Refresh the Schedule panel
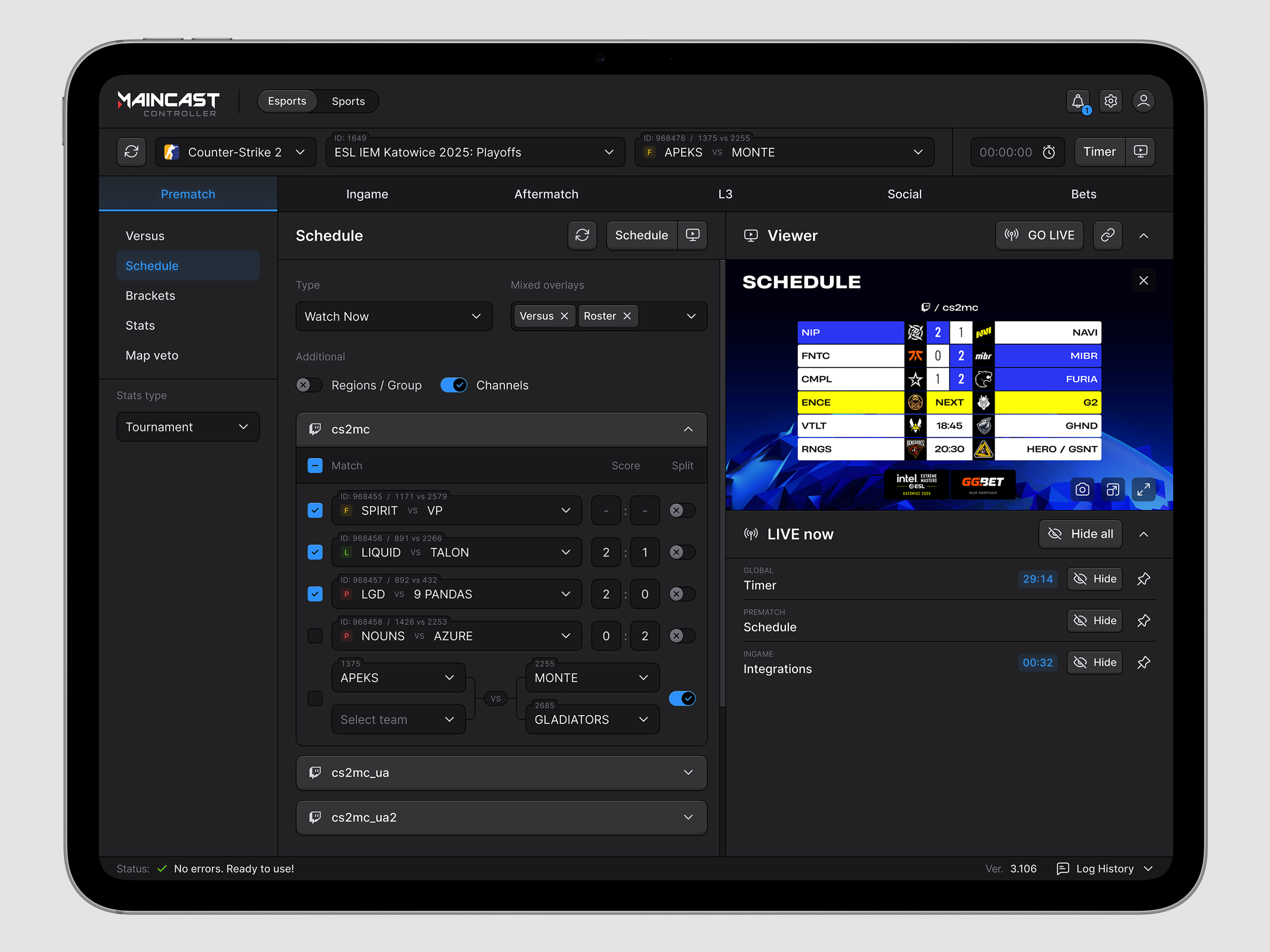Viewport: 1270px width, 952px height. (582, 235)
